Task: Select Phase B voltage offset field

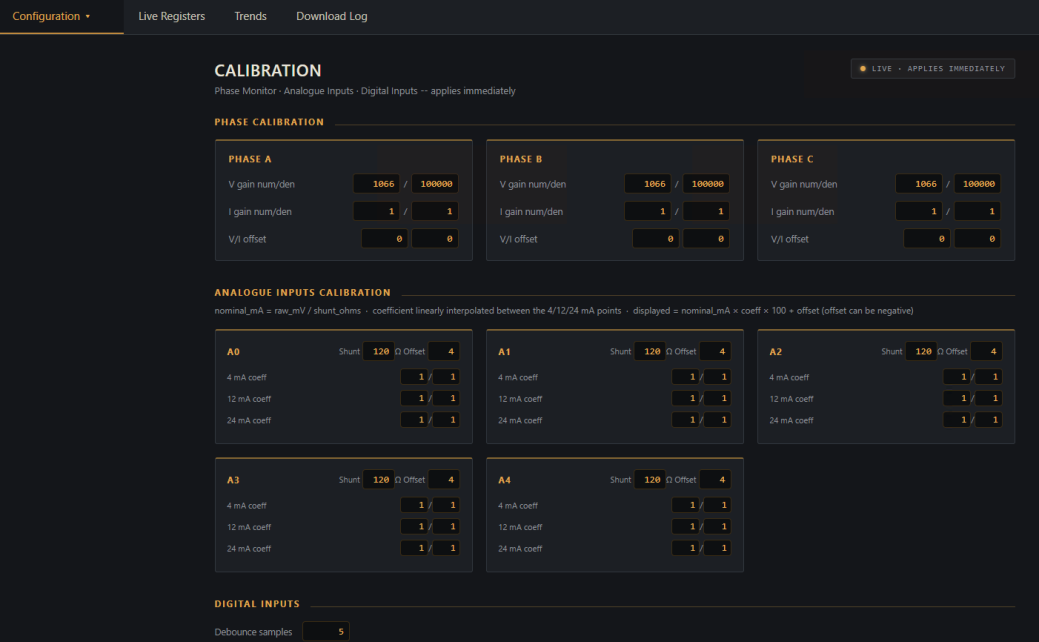Action: point(655,239)
